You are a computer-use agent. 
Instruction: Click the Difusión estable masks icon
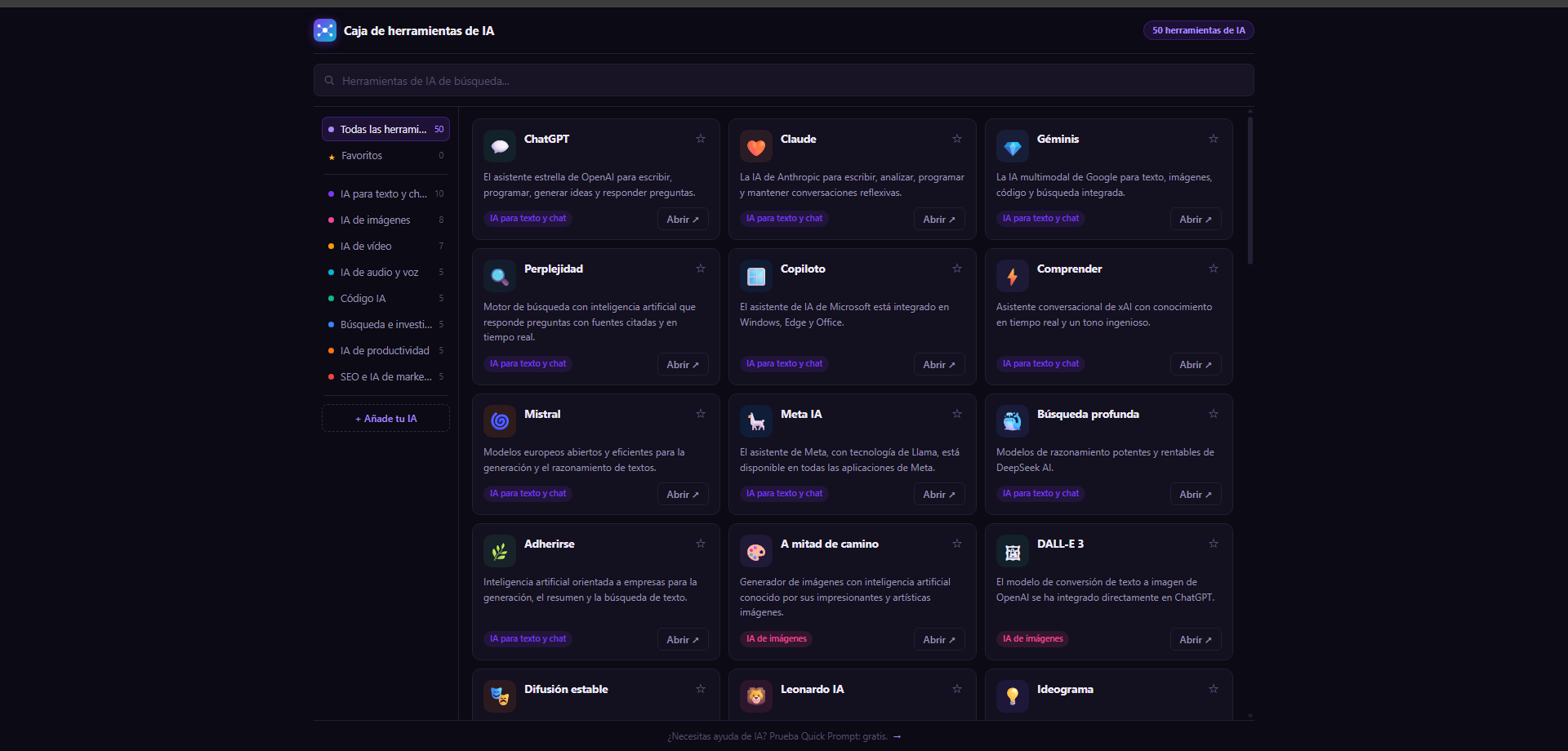tap(500, 696)
